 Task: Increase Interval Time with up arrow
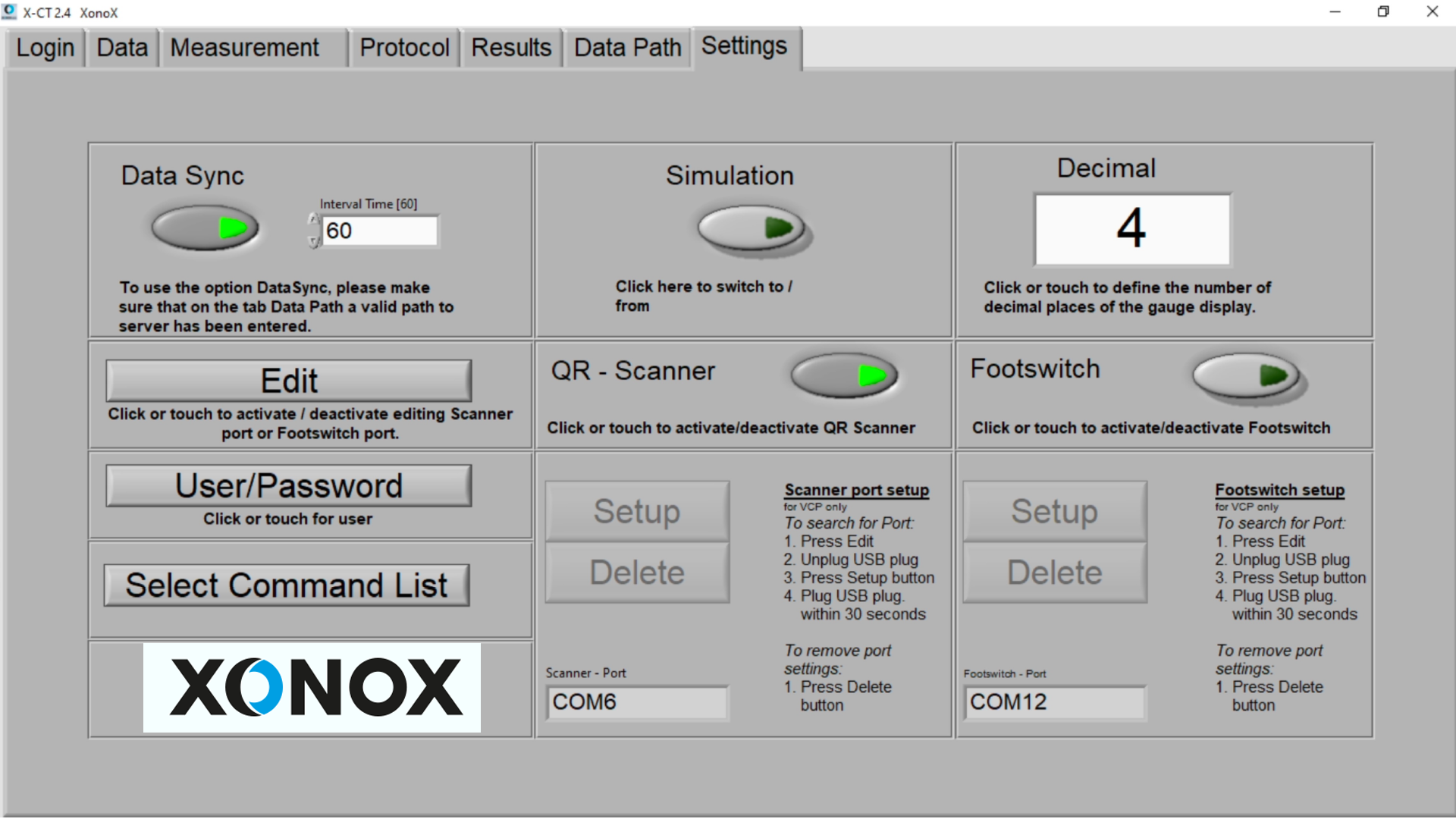[313, 219]
